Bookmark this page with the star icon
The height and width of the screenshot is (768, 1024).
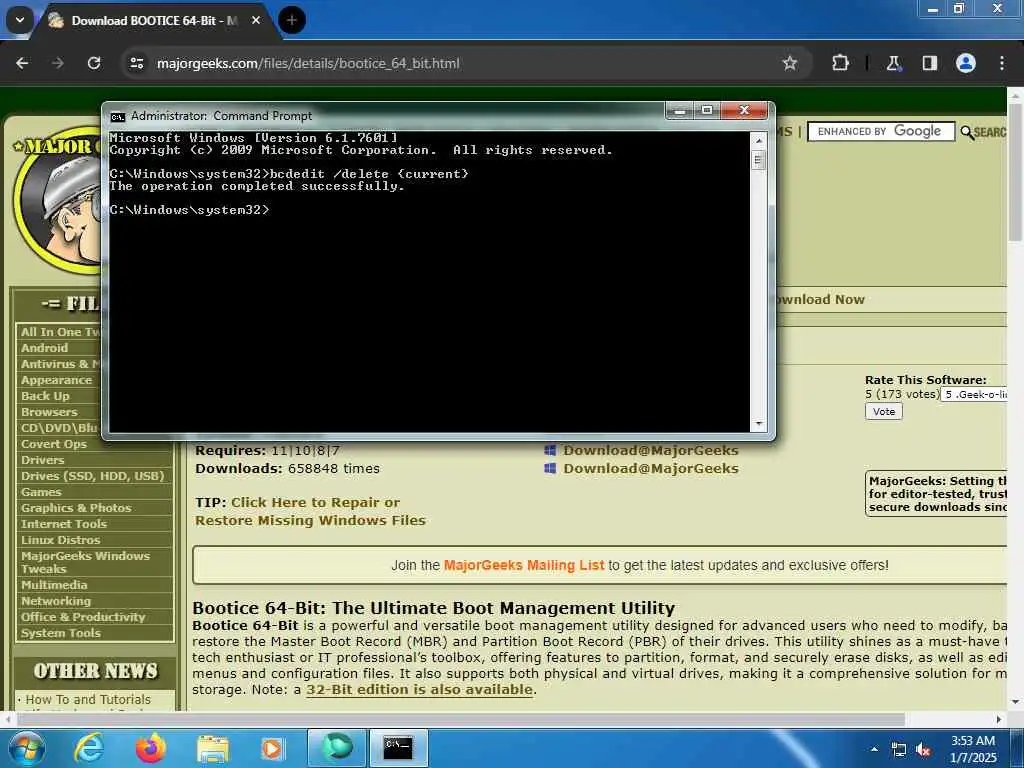[x=790, y=63]
